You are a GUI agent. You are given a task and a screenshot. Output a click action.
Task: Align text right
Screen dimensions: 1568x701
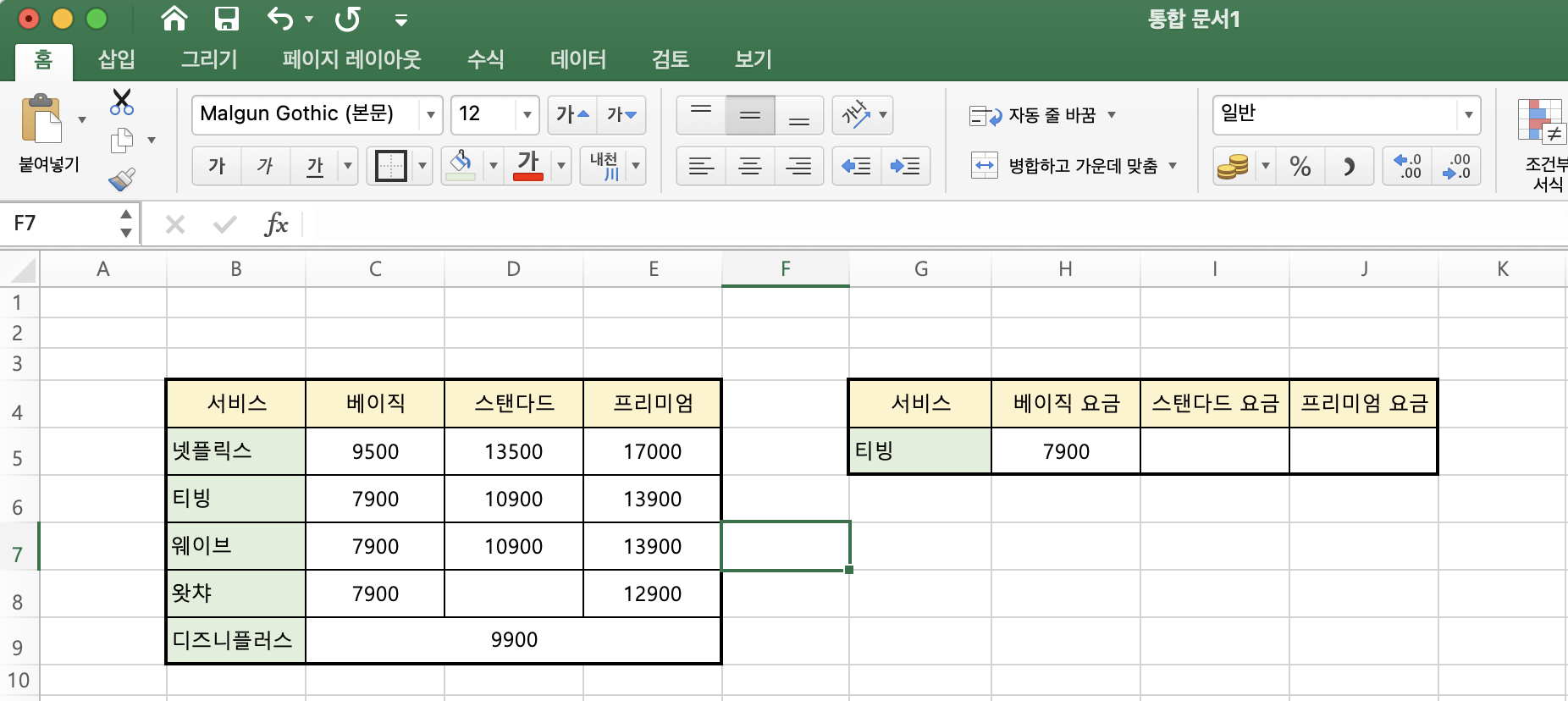[799, 166]
